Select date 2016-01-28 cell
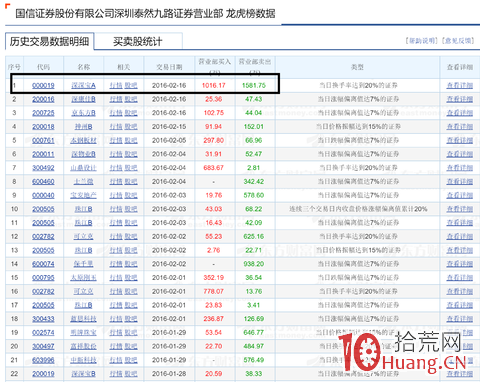This screenshot has height=382, width=480. pos(169,374)
